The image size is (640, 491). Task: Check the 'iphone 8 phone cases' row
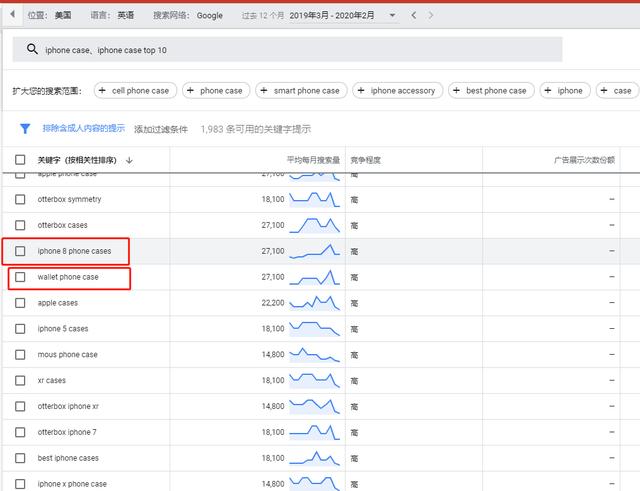pyautogui.click(x=20, y=251)
